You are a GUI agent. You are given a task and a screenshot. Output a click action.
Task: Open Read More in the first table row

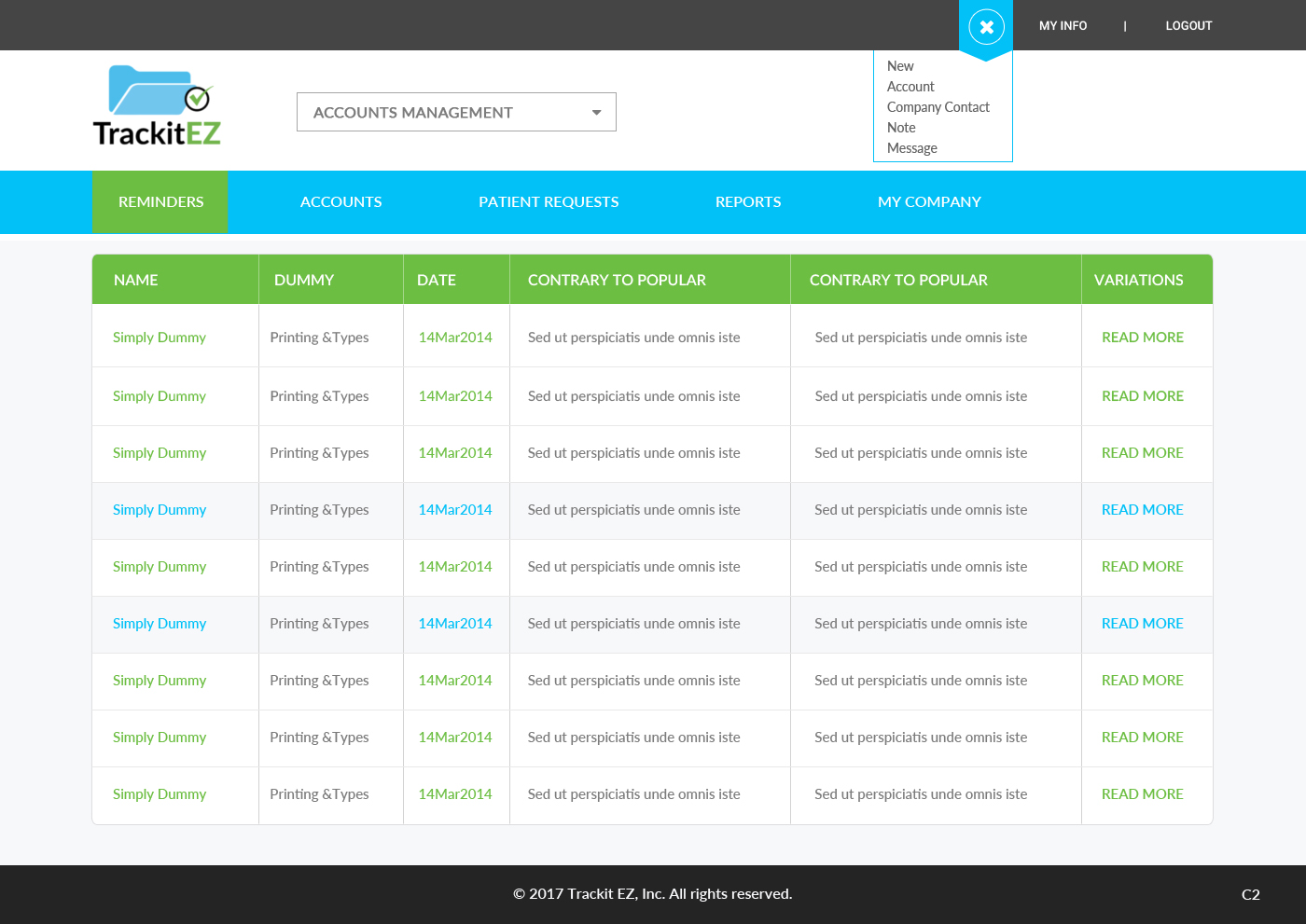[x=1142, y=338]
